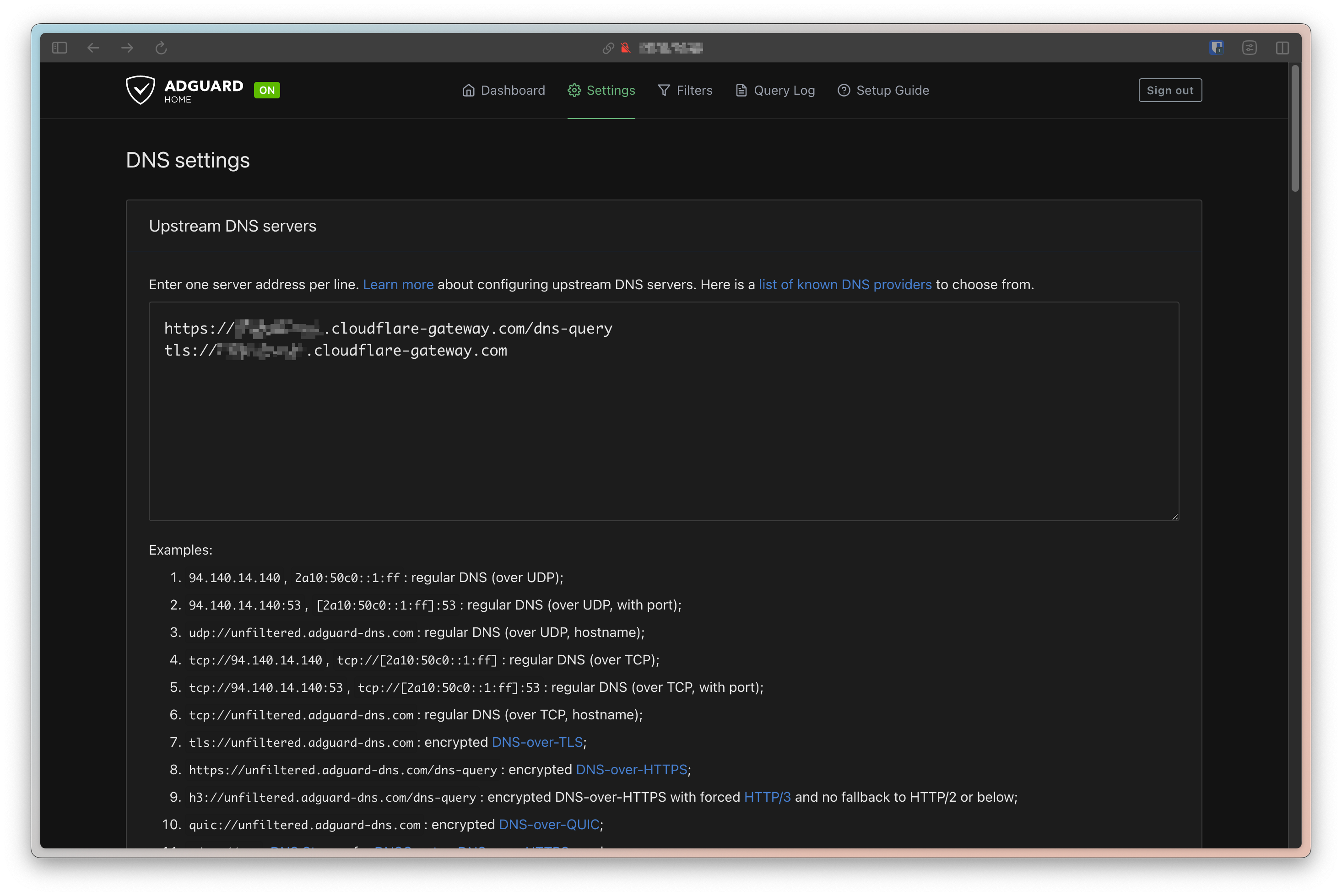Click inside the upstream DNS servers textarea

point(664,411)
